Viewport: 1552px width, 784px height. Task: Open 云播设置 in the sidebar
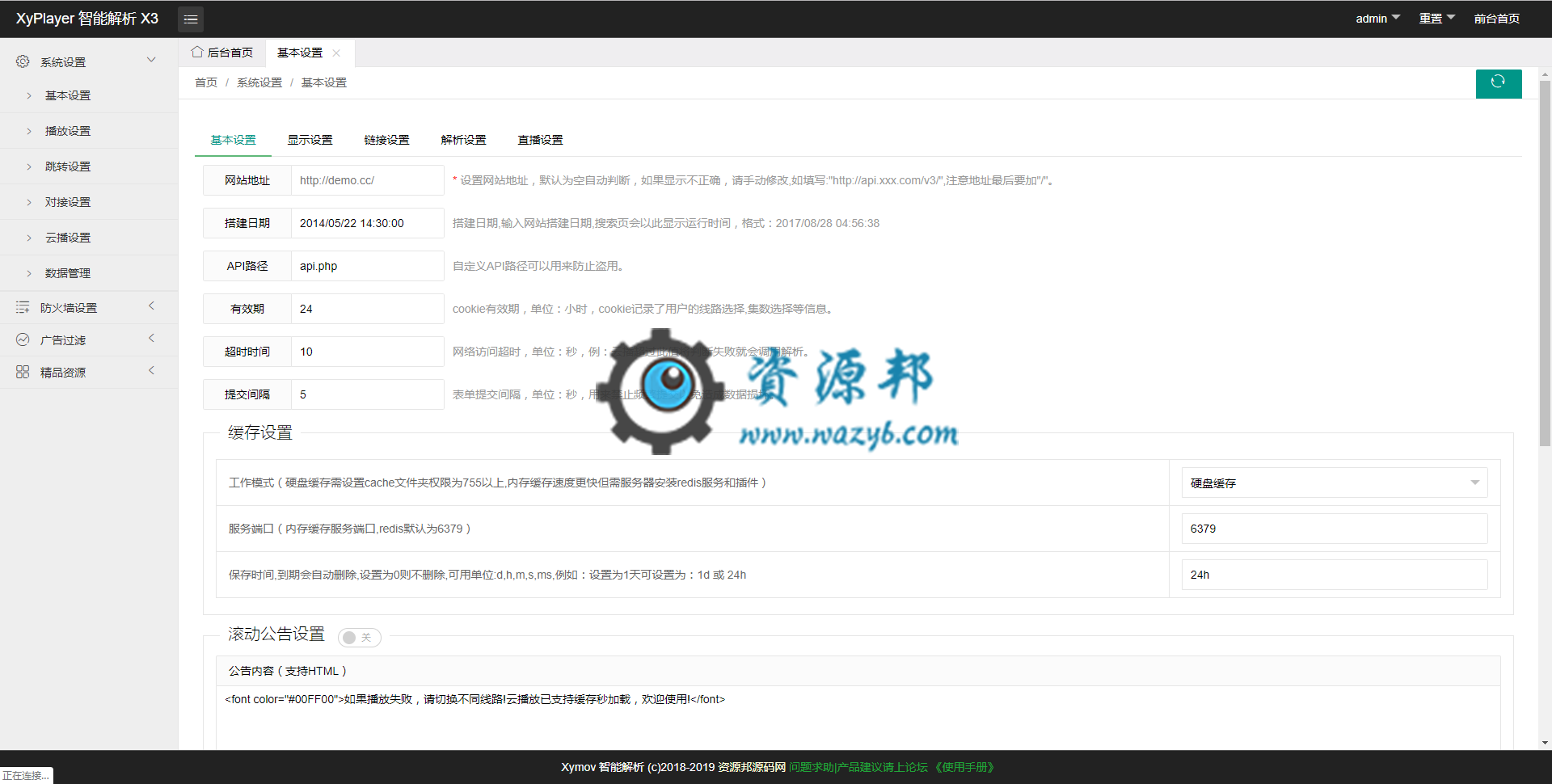click(x=68, y=238)
